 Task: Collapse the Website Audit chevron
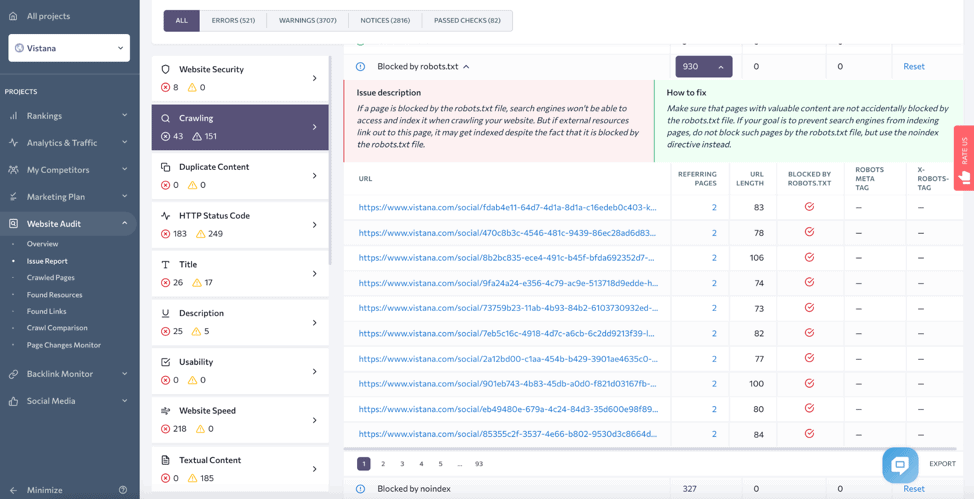point(124,224)
